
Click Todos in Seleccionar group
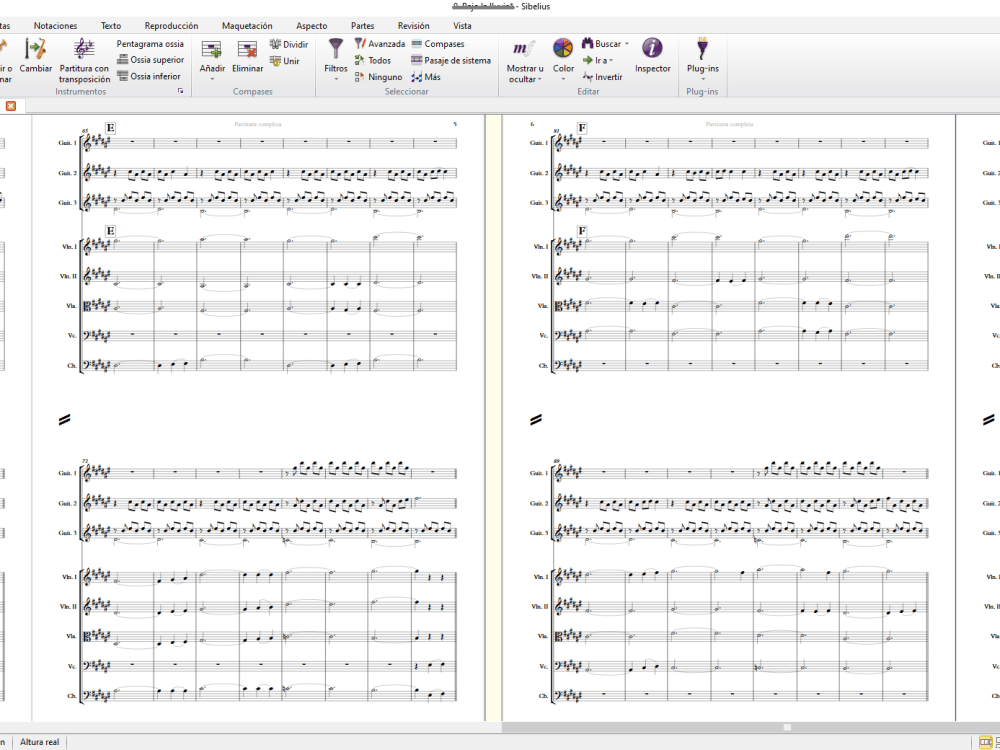372,61
